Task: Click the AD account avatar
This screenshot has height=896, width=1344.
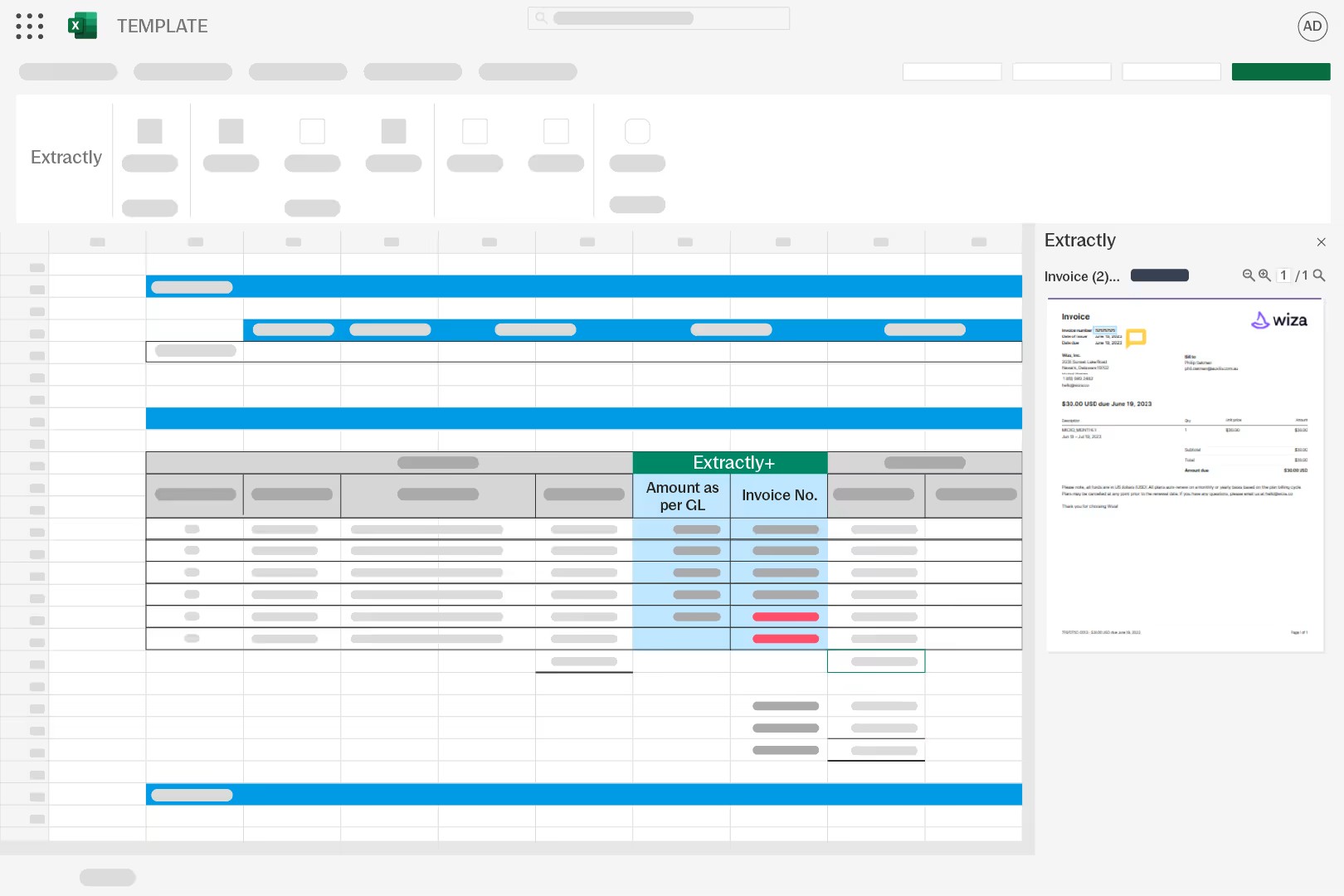Action: (1312, 26)
